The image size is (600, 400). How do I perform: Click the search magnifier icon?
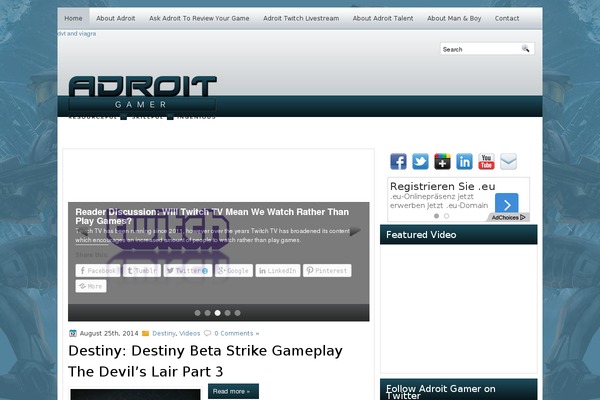coord(525,49)
